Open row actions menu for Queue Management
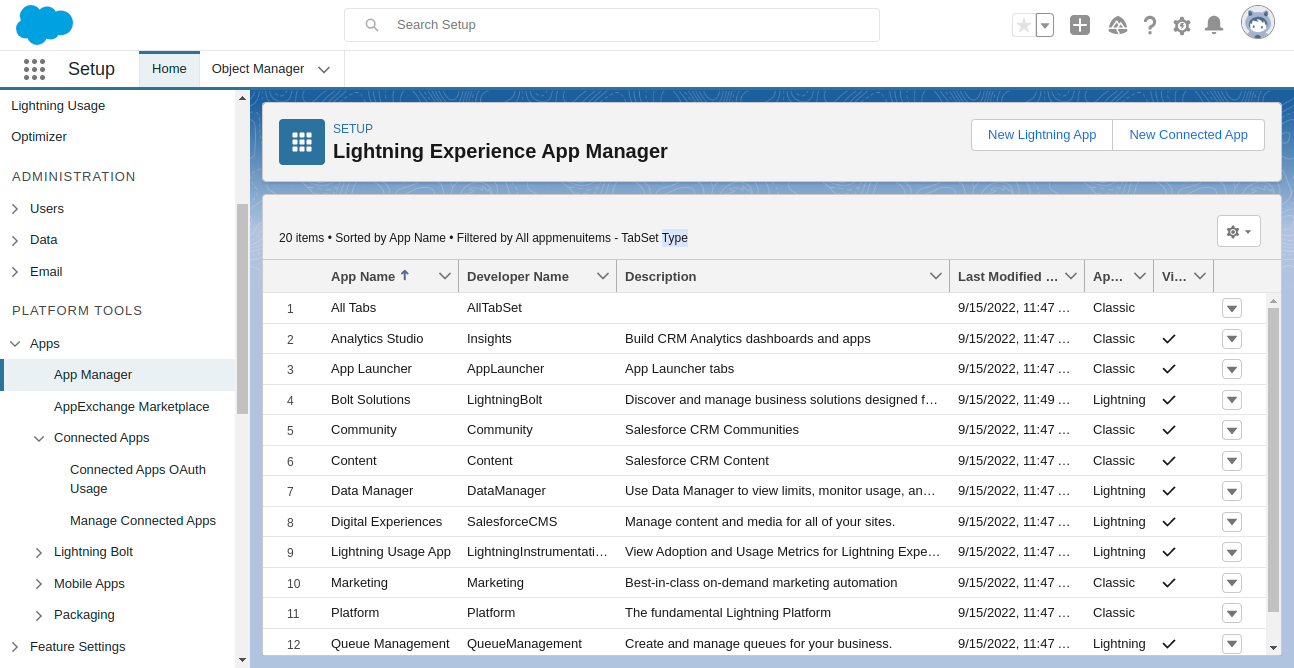Image resolution: width=1294 pixels, height=668 pixels. [x=1232, y=644]
